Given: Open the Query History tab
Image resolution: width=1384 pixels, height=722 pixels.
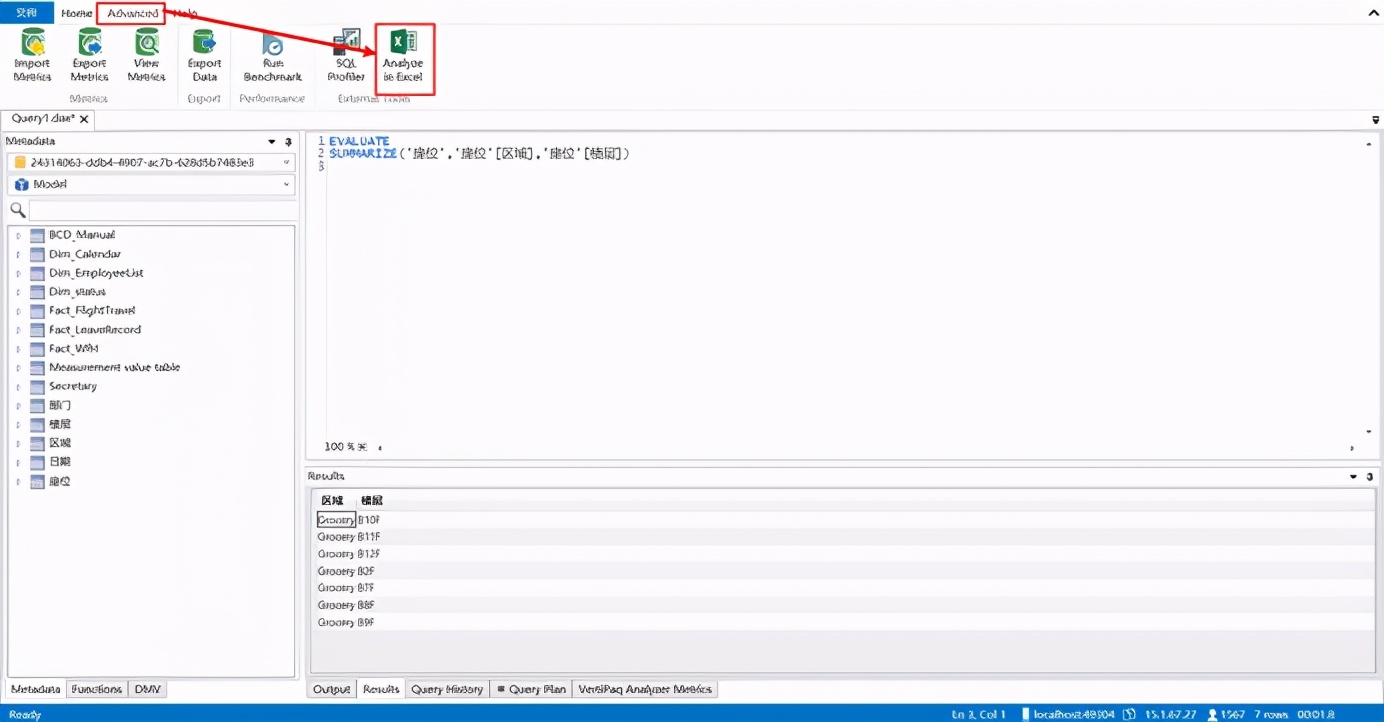Looking at the screenshot, I should 447,689.
